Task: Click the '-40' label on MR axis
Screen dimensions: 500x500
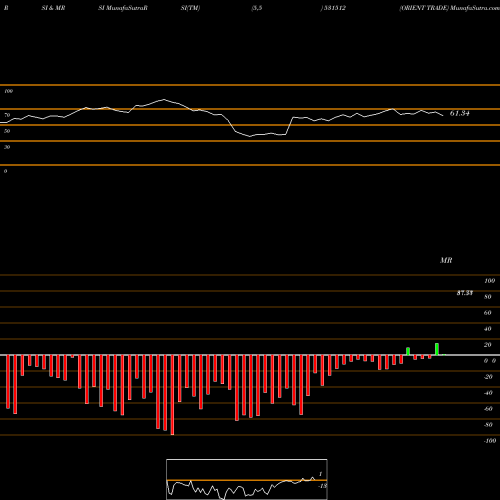Action: click(488, 393)
